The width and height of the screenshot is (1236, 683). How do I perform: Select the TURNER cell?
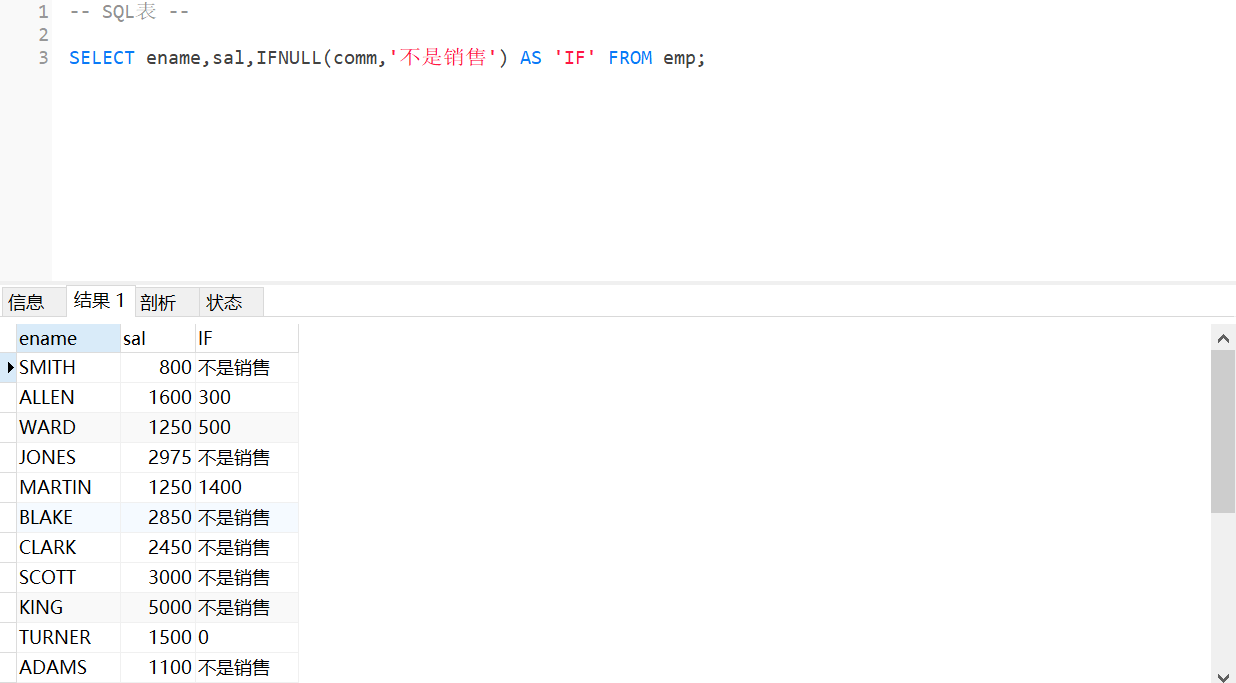click(x=68, y=638)
